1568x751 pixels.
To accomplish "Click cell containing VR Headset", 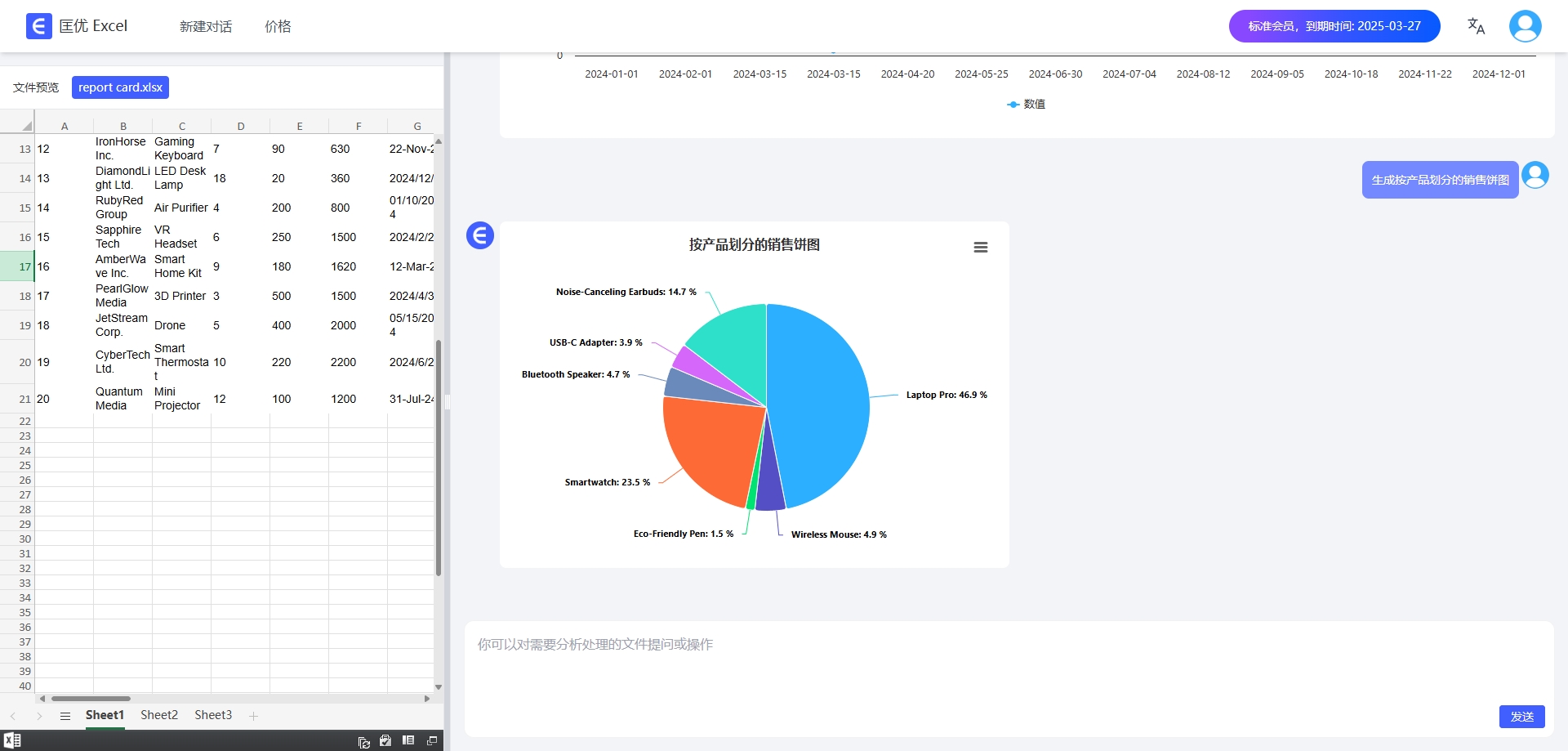I will (x=182, y=237).
